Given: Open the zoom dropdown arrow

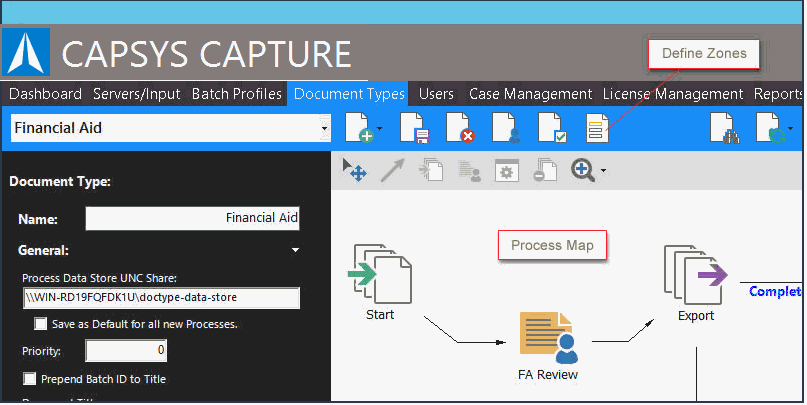Looking at the screenshot, I should click(x=603, y=171).
